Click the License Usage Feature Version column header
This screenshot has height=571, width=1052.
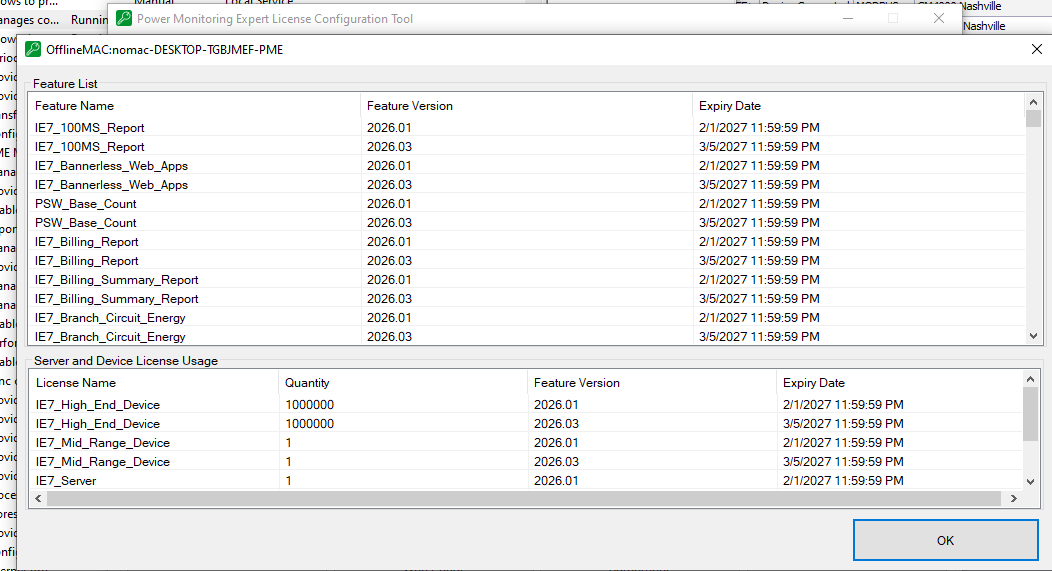click(651, 383)
